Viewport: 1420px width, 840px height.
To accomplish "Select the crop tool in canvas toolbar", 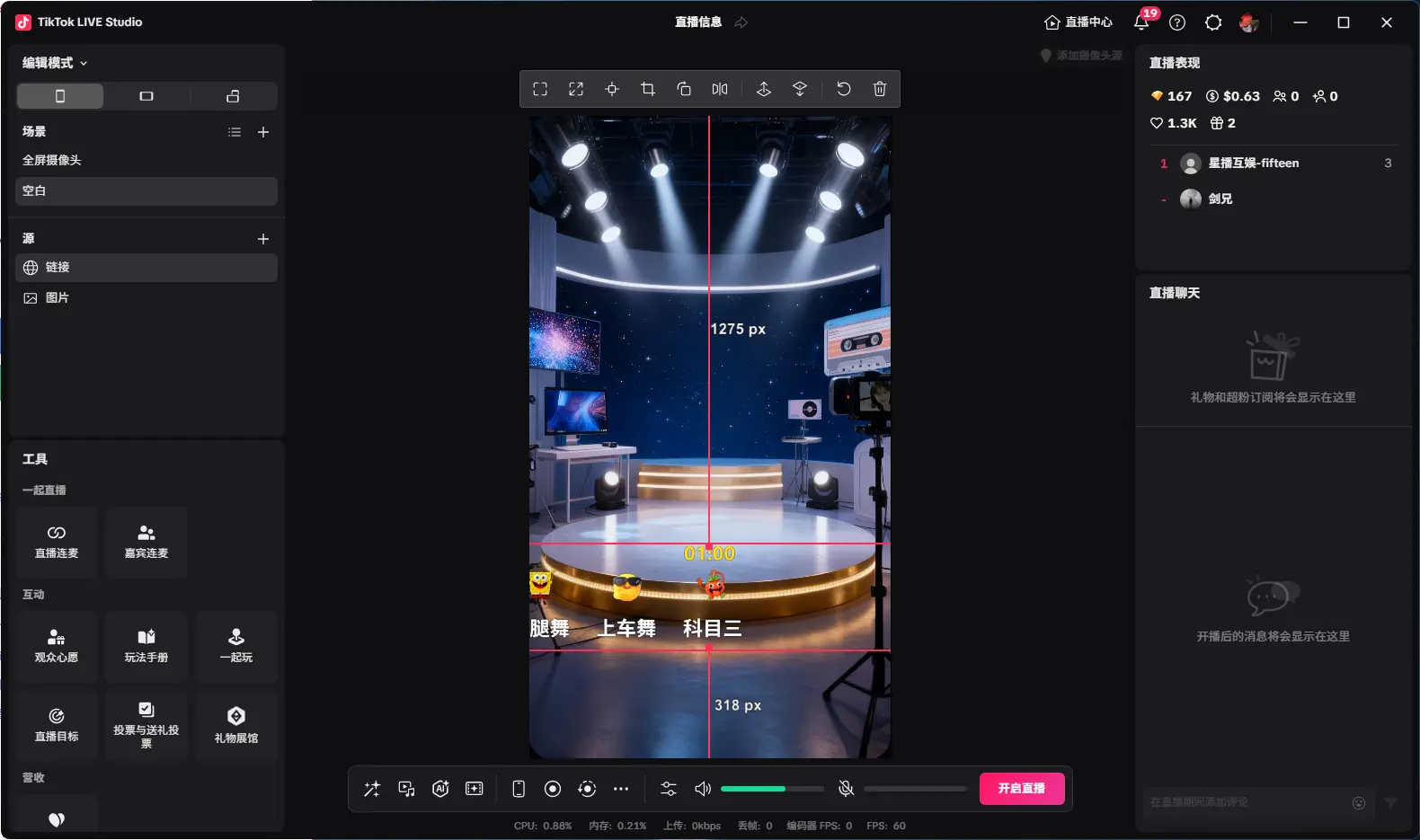I will (647, 89).
